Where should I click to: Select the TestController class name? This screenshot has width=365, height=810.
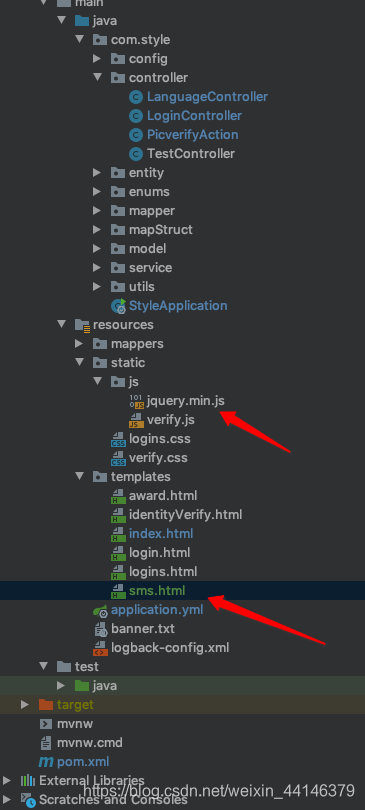[x=191, y=153]
